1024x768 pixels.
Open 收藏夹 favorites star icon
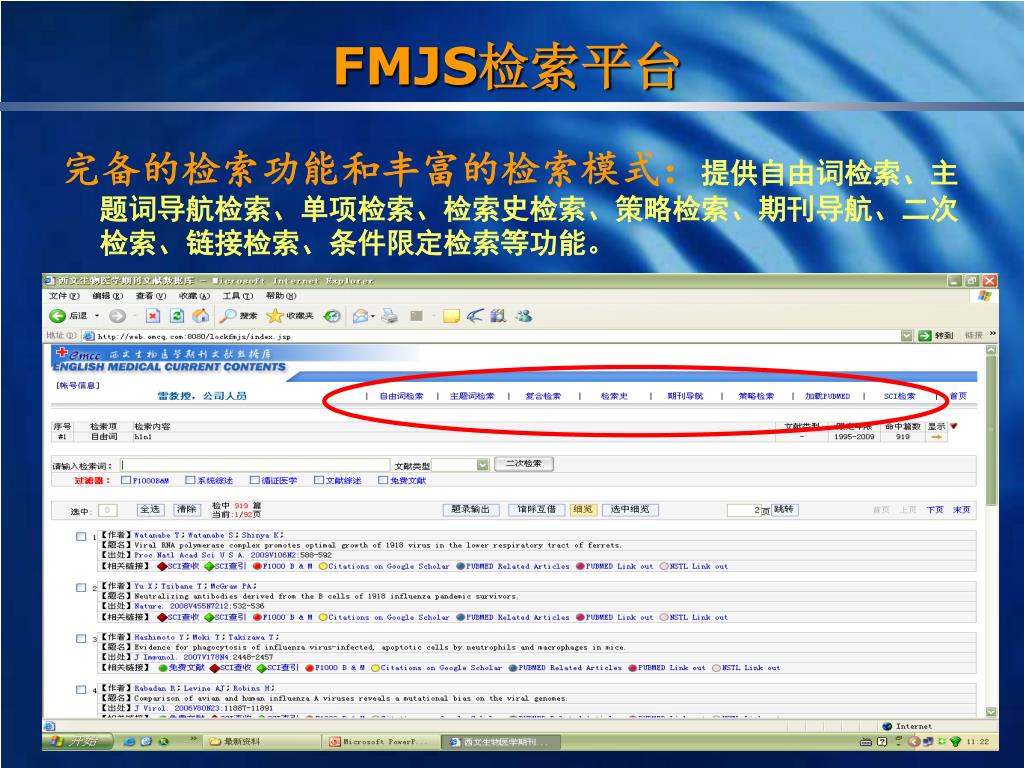pos(274,316)
